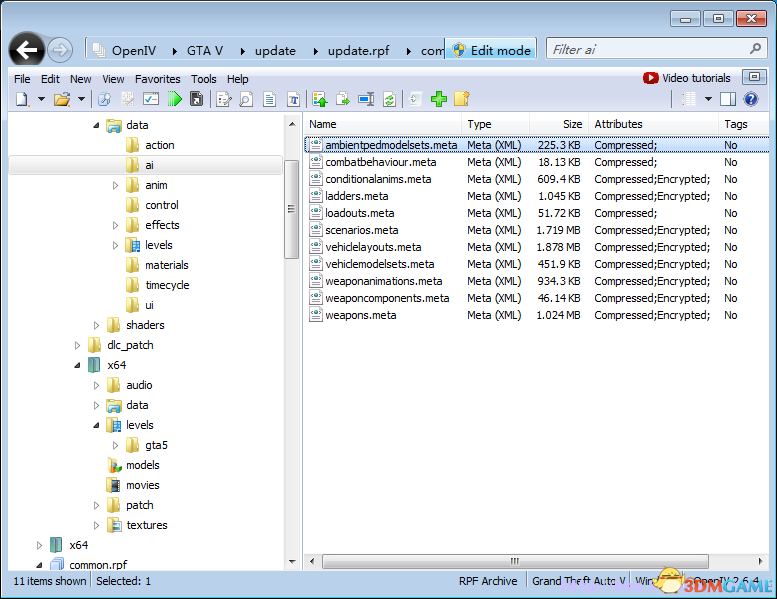The image size is (777, 599).
Task: Click the green play arrow toolbar icon
Action: pyautogui.click(x=174, y=99)
